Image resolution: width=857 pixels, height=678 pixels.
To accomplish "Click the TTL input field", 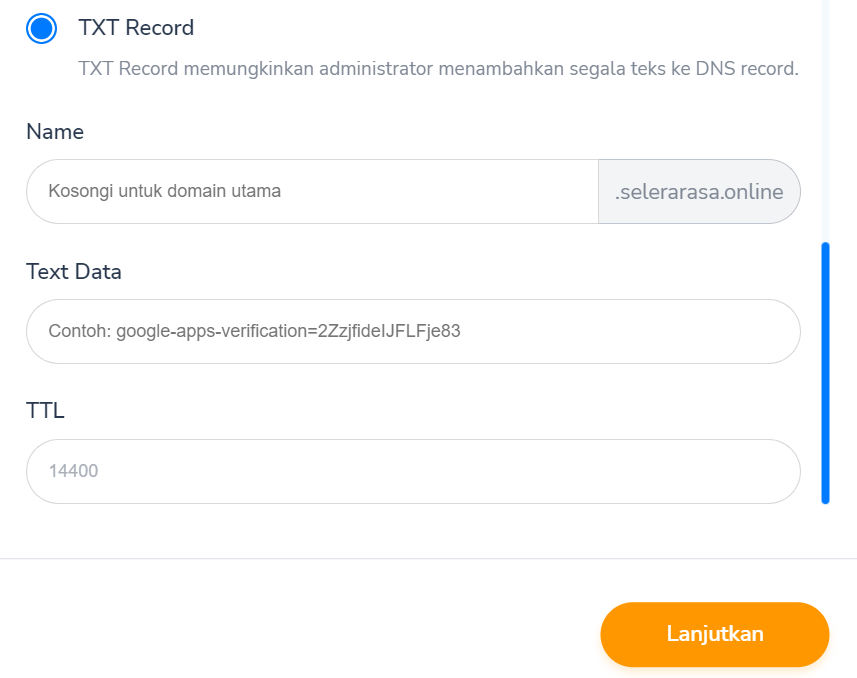I will (x=413, y=471).
